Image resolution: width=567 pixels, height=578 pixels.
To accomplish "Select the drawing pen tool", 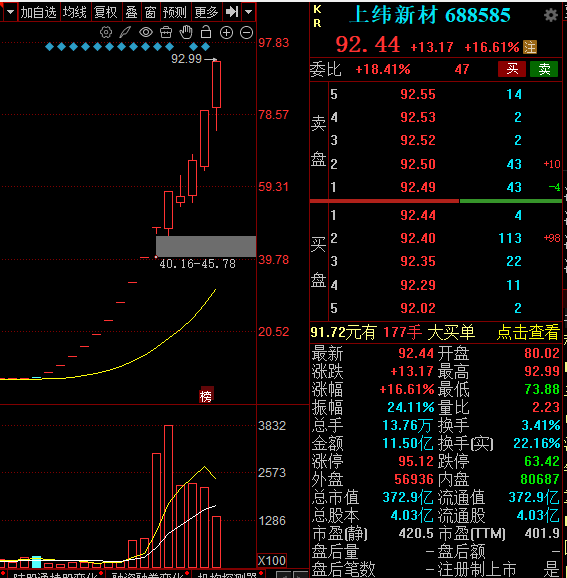I will point(125,32).
